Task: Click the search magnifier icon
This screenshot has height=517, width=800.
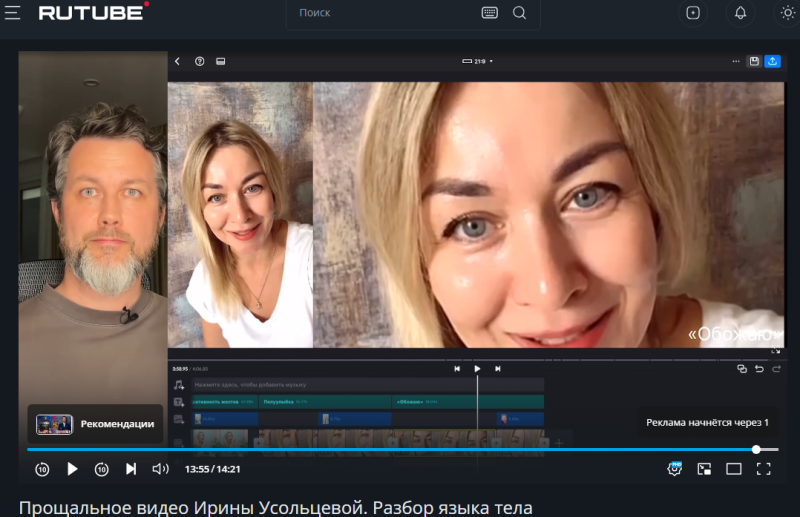Action: click(x=519, y=13)
